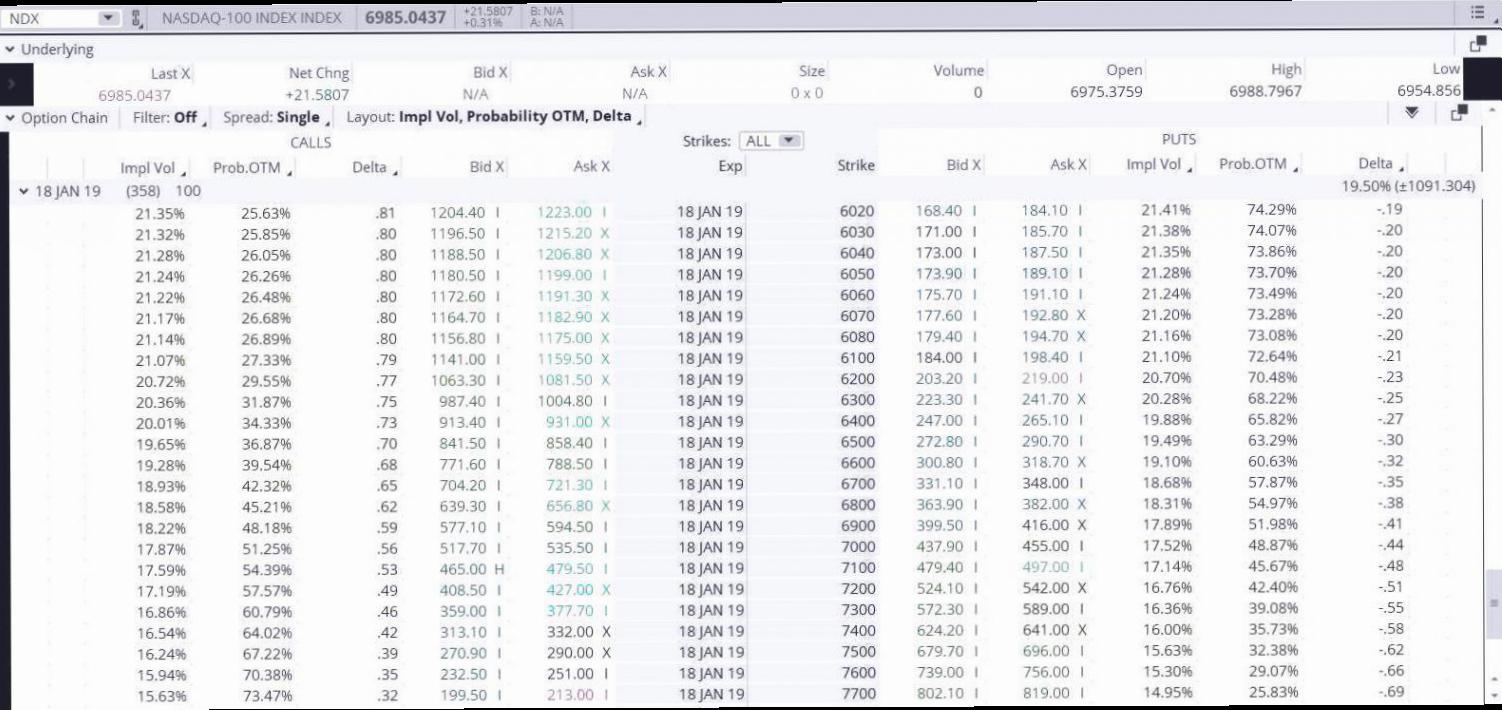Click put ask 185.70 at strike 6030
1502x710 pixels.
[1045, 231]
